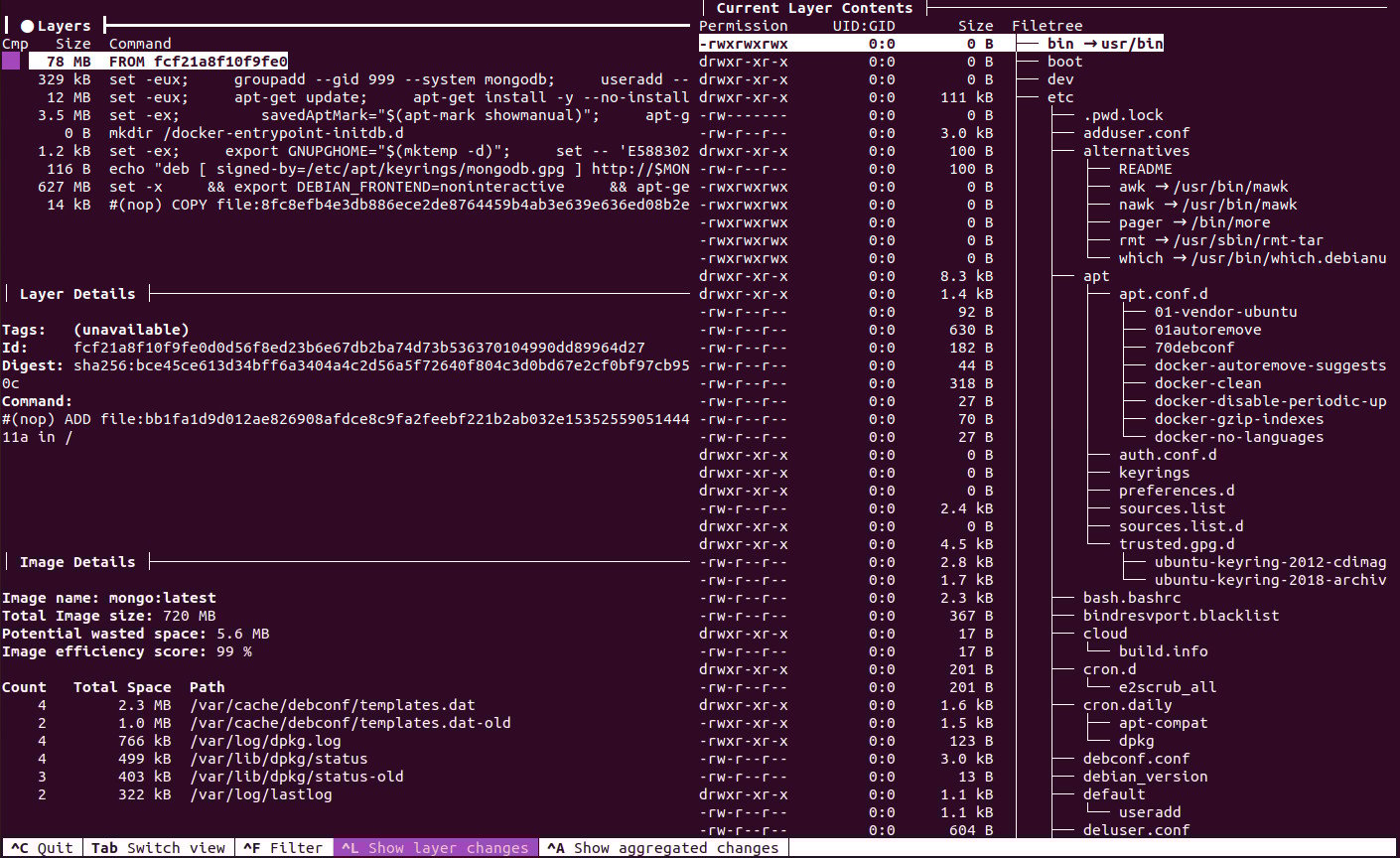Select the e2scrub_all file
This screenshot has width=1400, height=858.
(1168, 687)
